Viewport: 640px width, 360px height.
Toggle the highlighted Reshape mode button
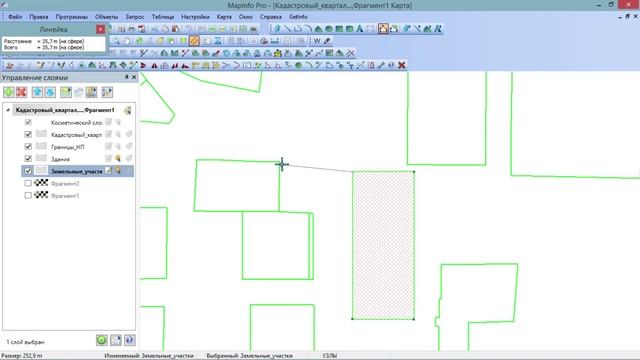tap(383, 29)
